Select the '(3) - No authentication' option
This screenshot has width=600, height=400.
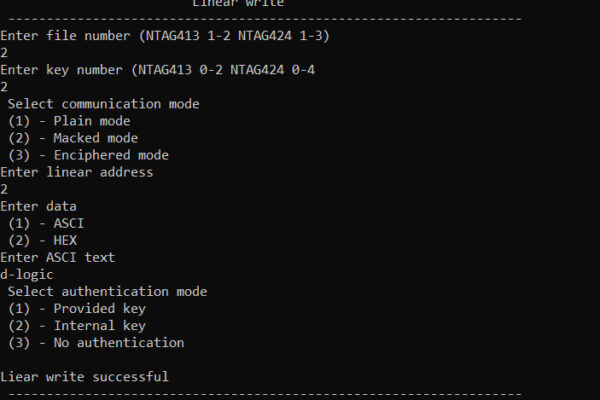point(96,343)
